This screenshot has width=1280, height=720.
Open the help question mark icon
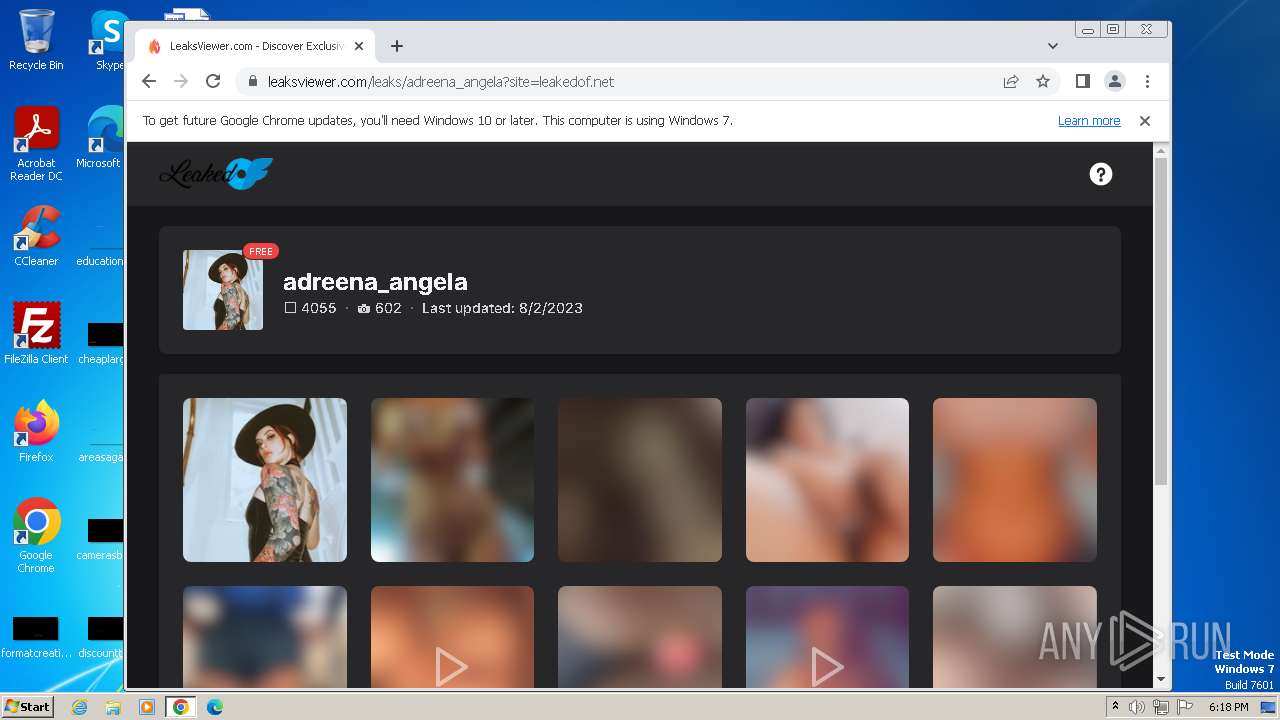[x=1101, y=174]
